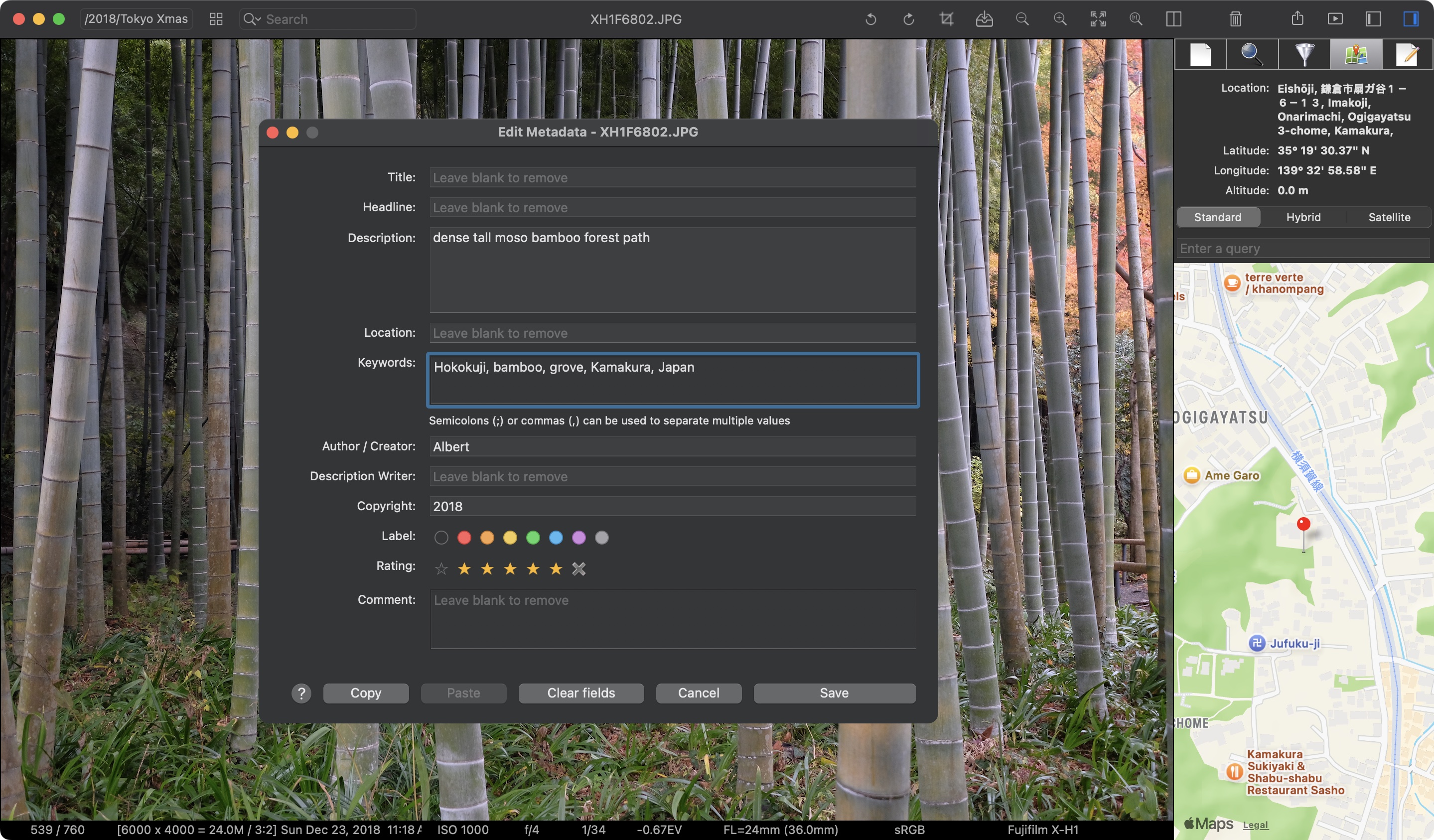Open the Maps Legal link

1255,825
